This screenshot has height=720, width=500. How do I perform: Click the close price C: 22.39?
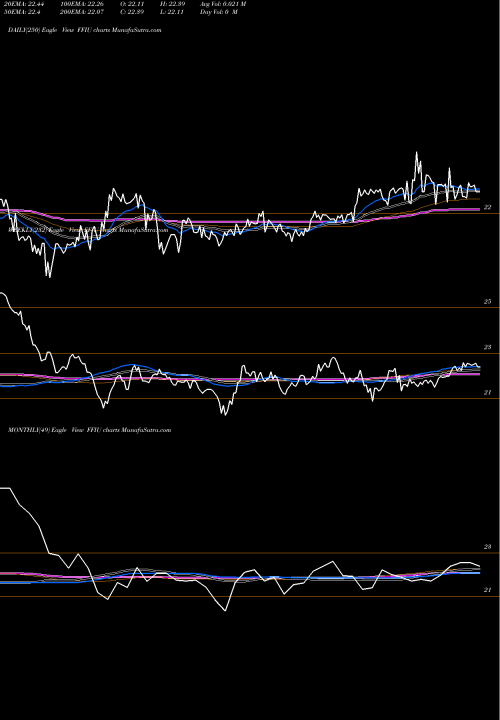pyautogui.click(x=132, y=12)
